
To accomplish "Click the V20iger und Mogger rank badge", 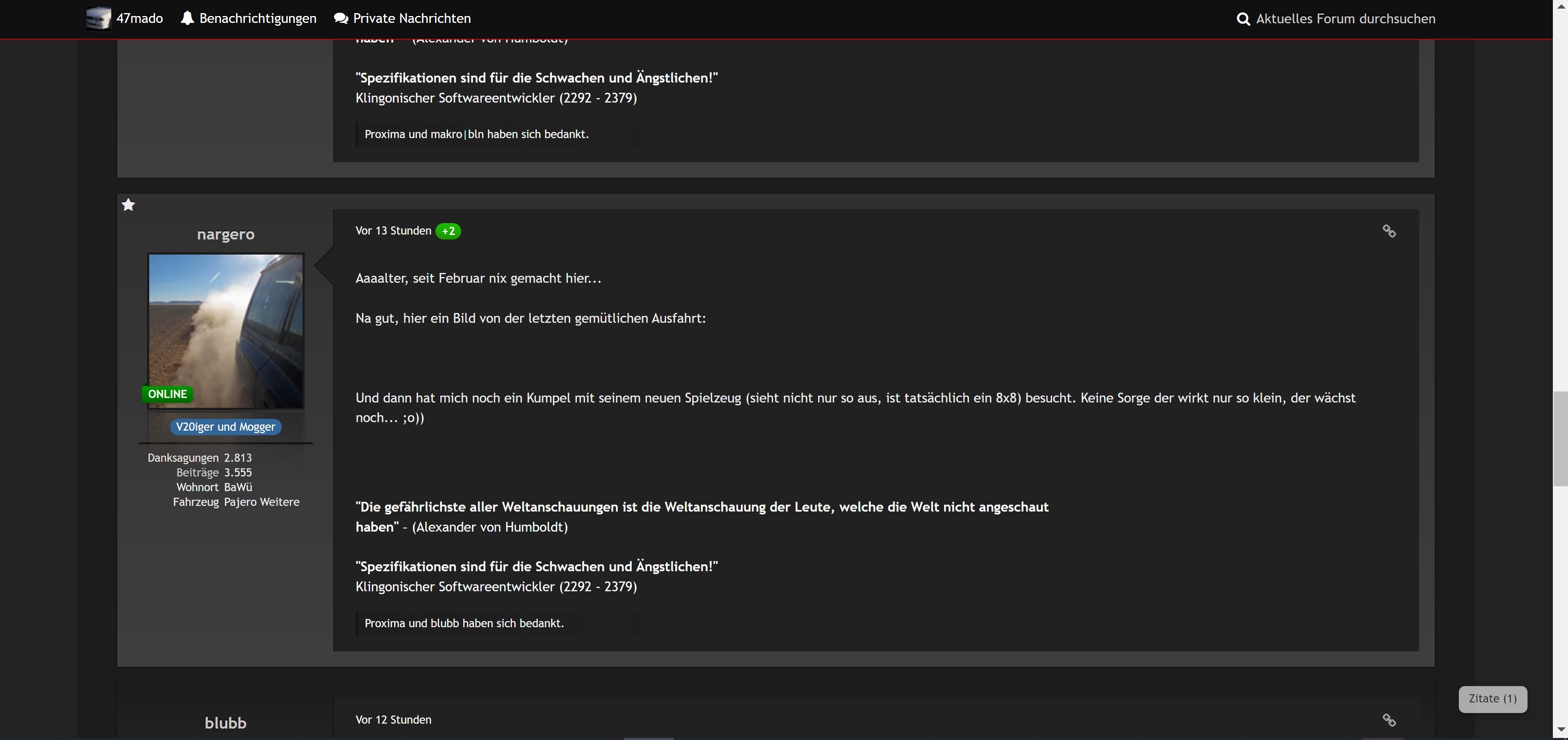I will 226,427.
